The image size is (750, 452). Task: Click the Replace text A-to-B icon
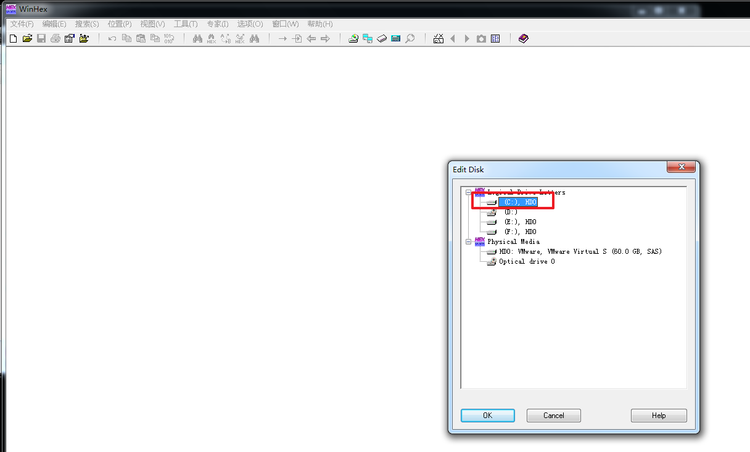coord(226,39)
